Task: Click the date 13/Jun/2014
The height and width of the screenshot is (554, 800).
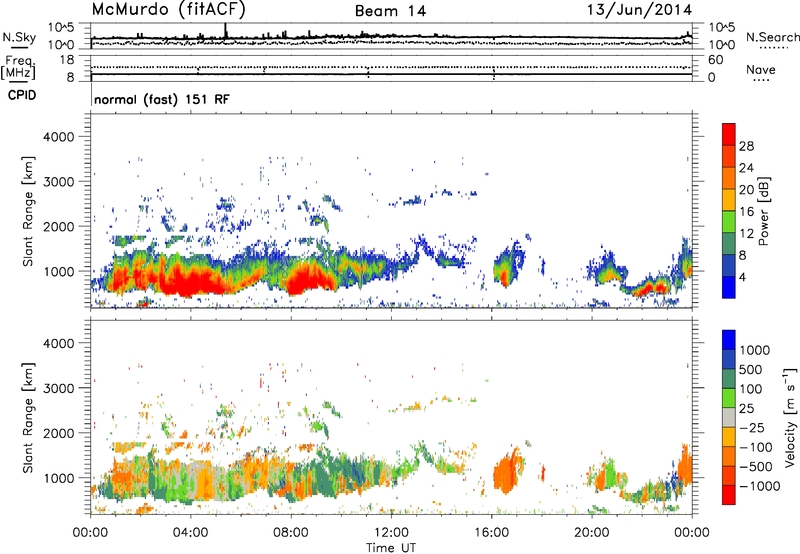Action: pos(639,10)
